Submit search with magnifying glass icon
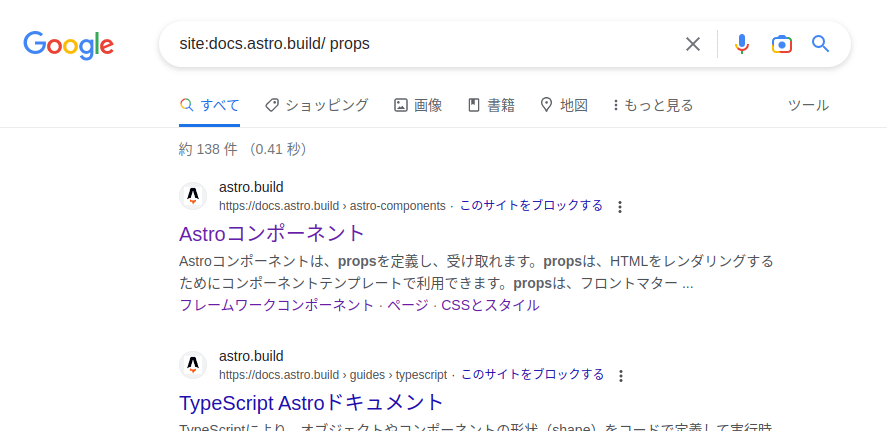Viewport: 887px width, 431px height. click(820, 44)
